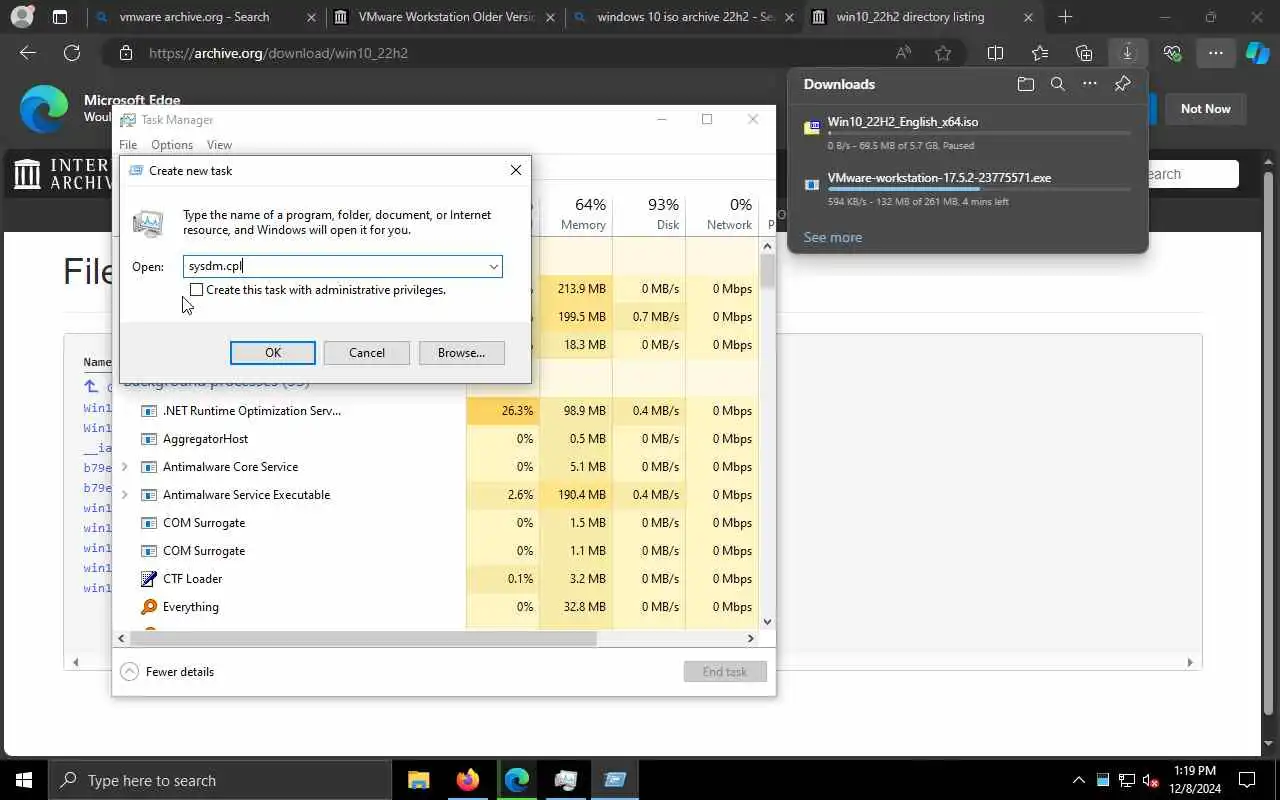The image size is (1280, 800).
Task: Switch to windows 10 iso archive 22h2 tab
Action: pyautogui.click(x=685, y=17)
